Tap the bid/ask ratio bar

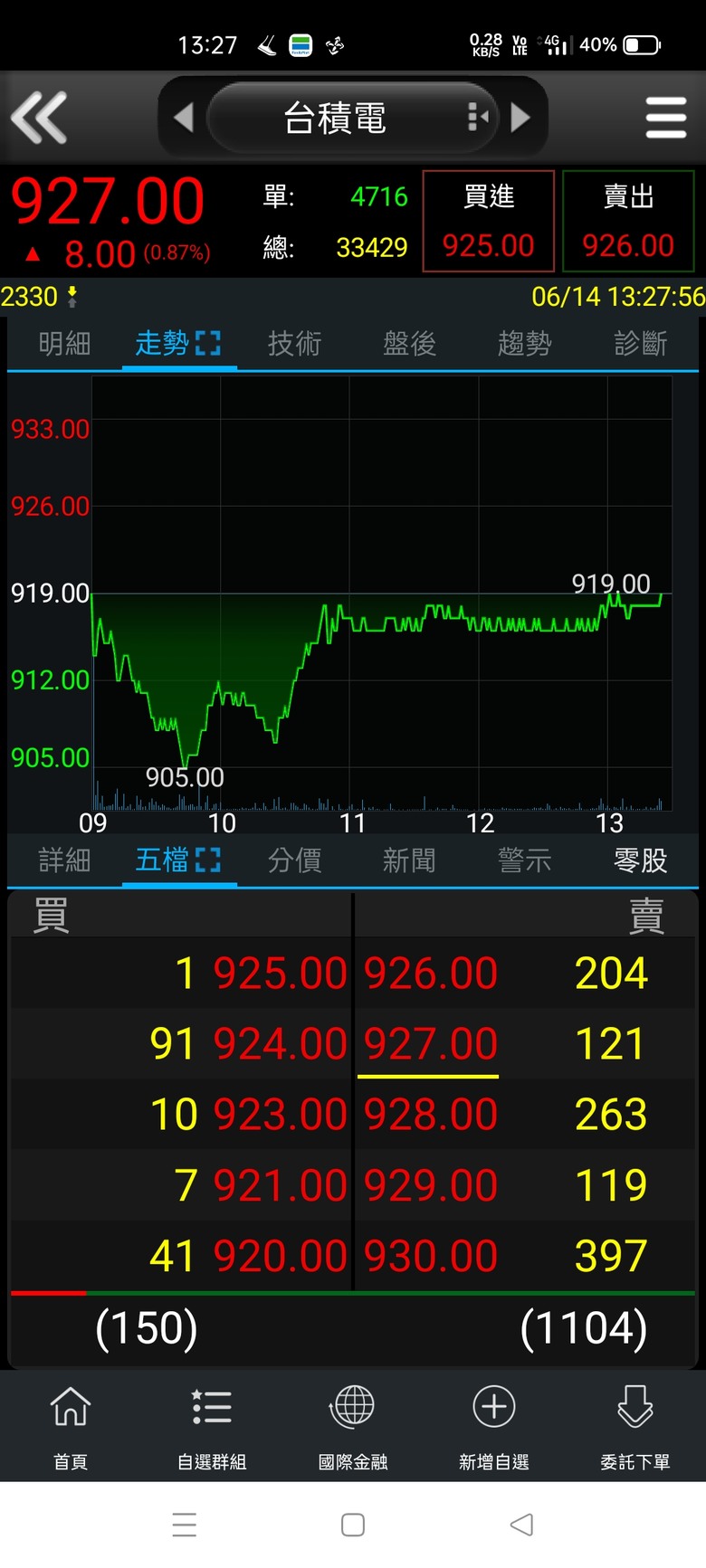(353, 1294)
